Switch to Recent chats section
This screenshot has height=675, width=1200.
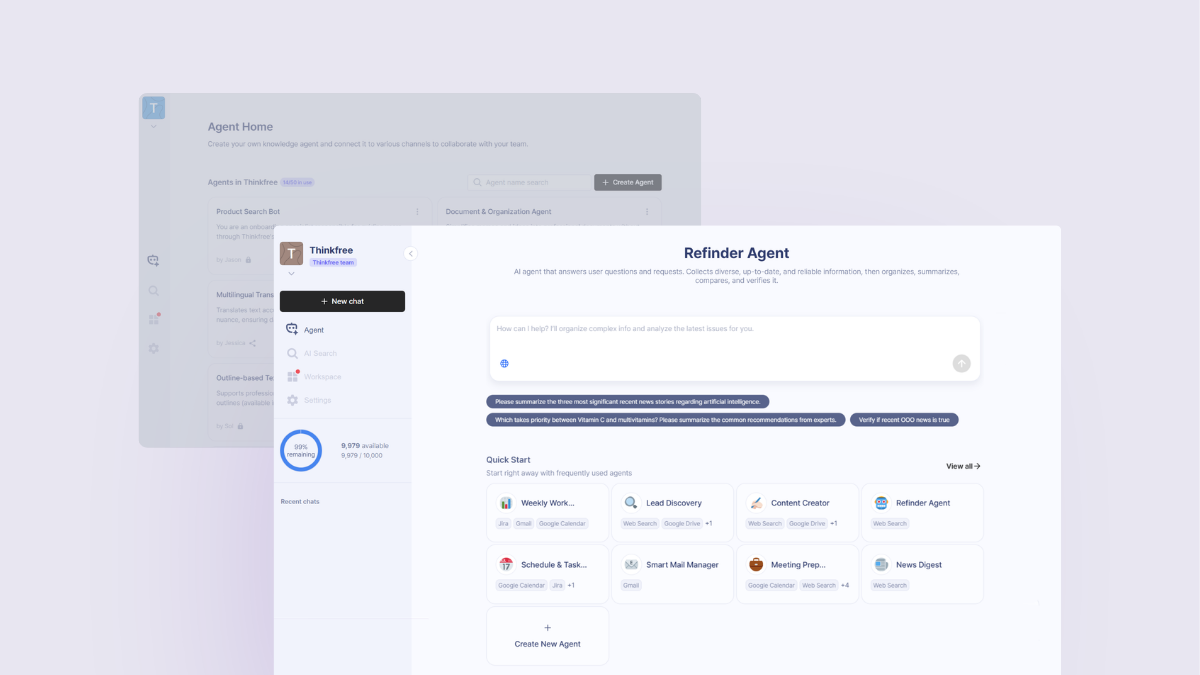300,500
